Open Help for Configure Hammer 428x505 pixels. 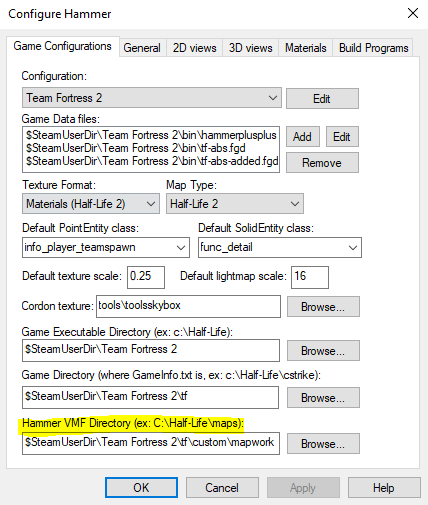(x=384, y=488)
